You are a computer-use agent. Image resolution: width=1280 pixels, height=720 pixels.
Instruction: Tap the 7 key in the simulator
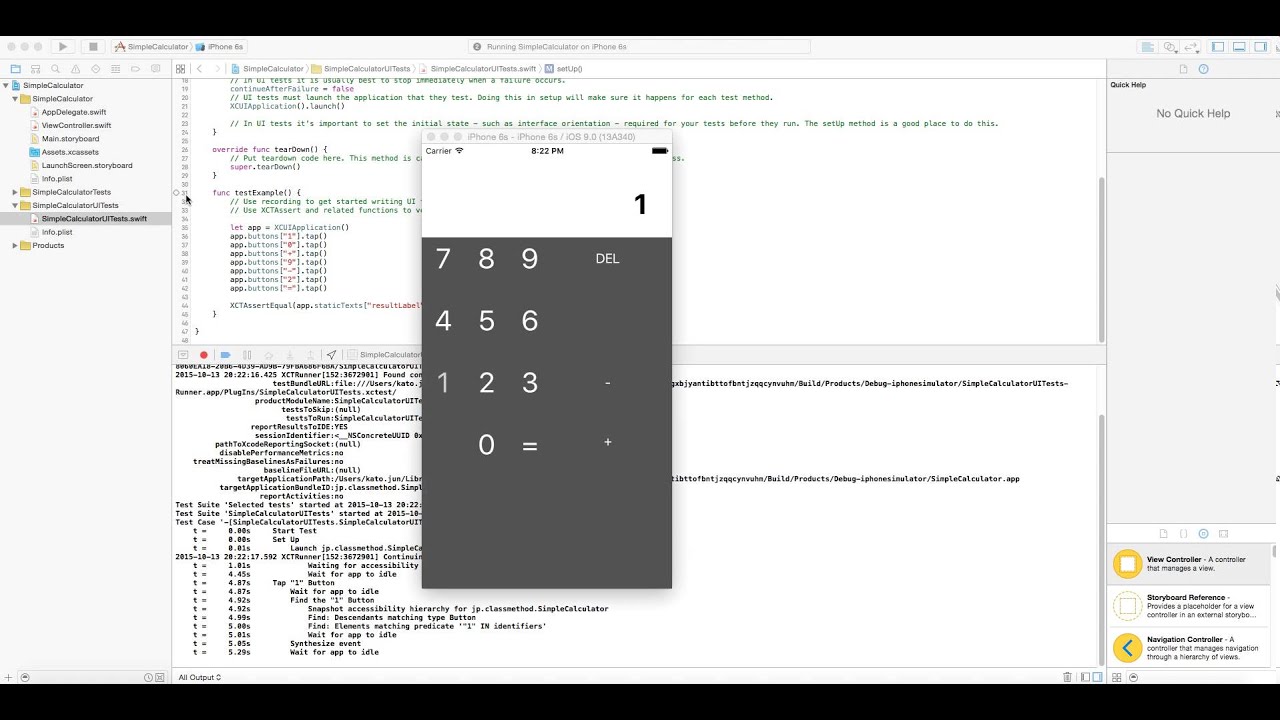[443, 259]
